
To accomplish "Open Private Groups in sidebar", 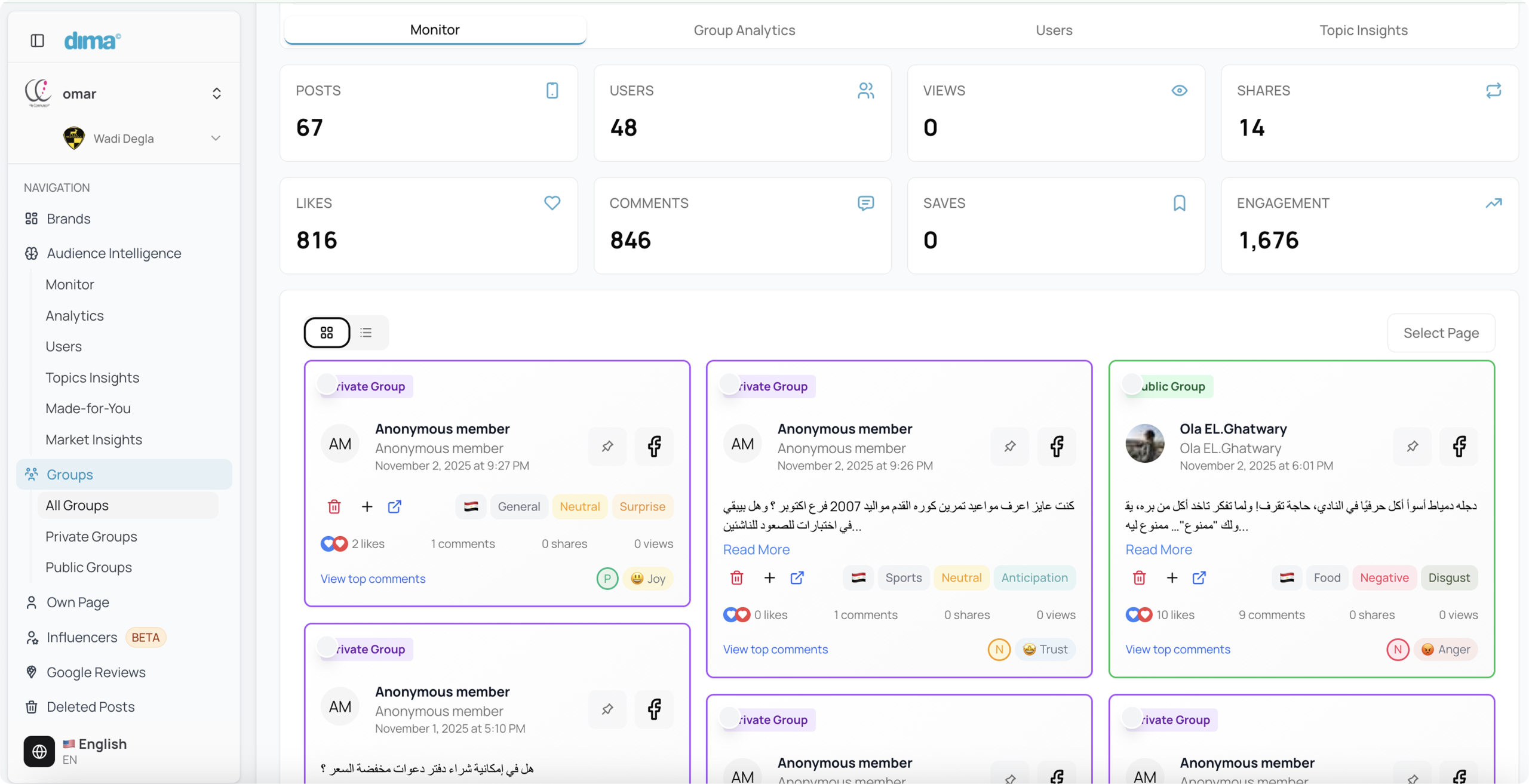I will click(91, 536).
